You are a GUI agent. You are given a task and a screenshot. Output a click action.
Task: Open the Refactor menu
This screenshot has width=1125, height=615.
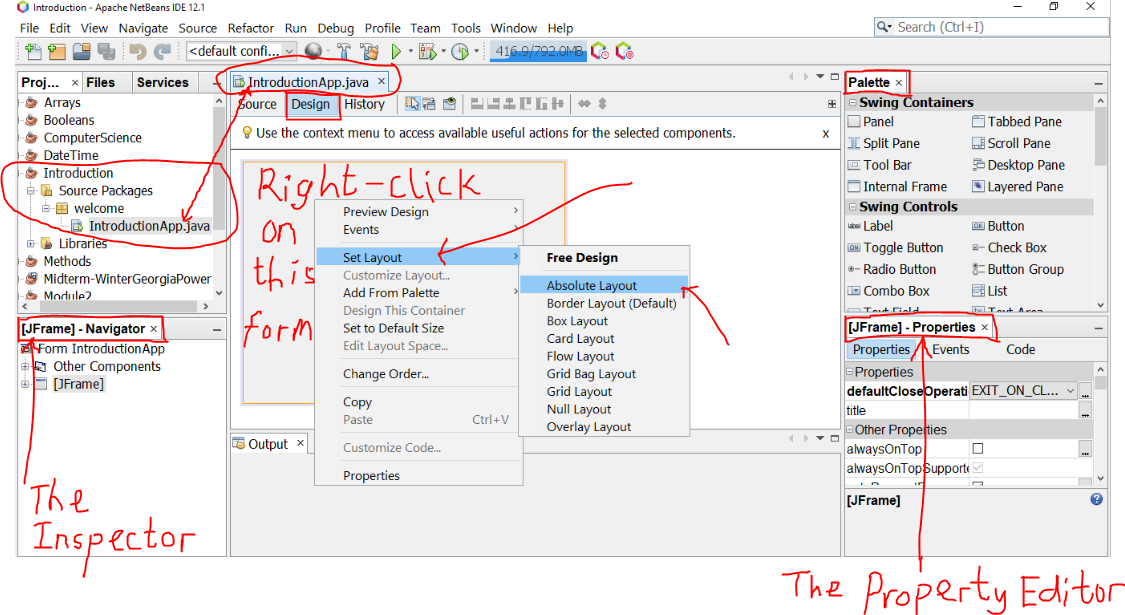coord(250,28)
